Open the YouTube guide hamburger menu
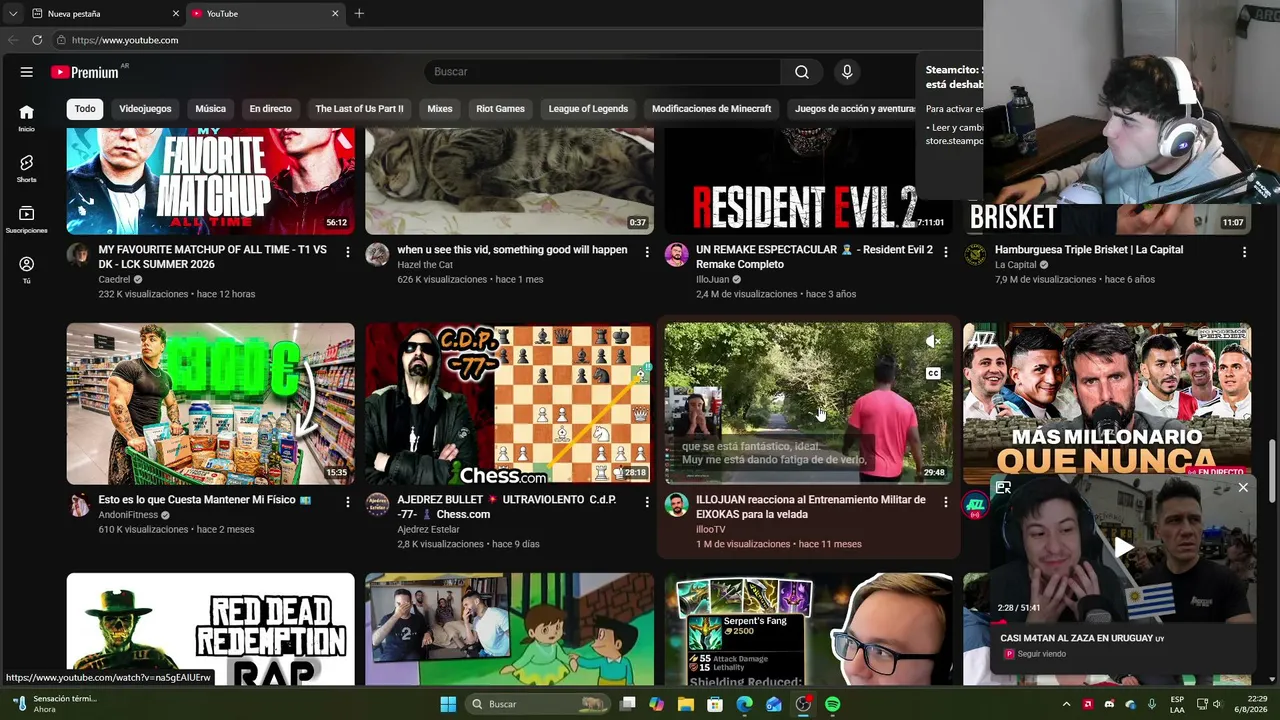The height and width of the screenshot is (720, 1280). coord(27,72)
